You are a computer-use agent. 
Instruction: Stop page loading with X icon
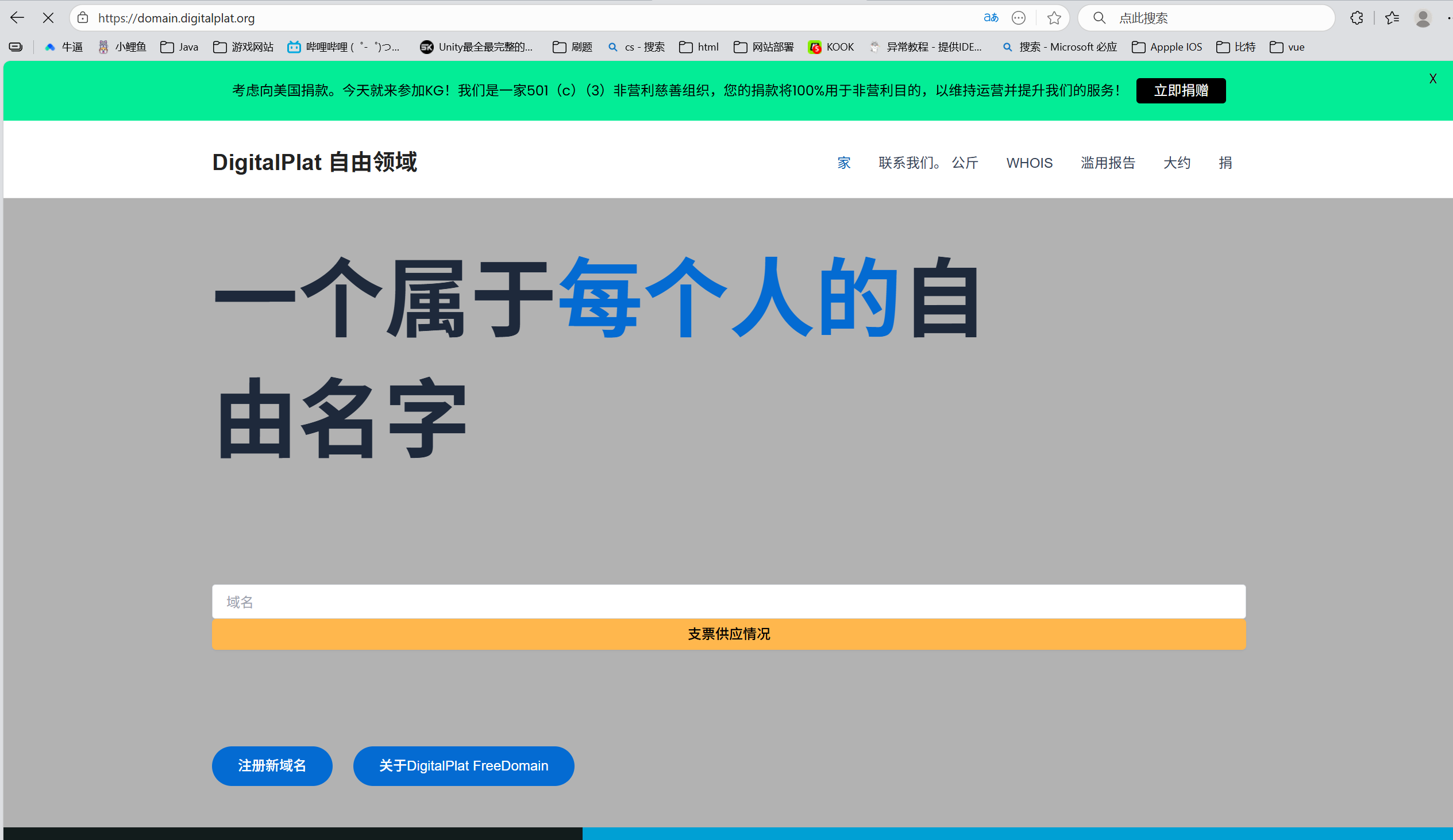pos(48,18)
